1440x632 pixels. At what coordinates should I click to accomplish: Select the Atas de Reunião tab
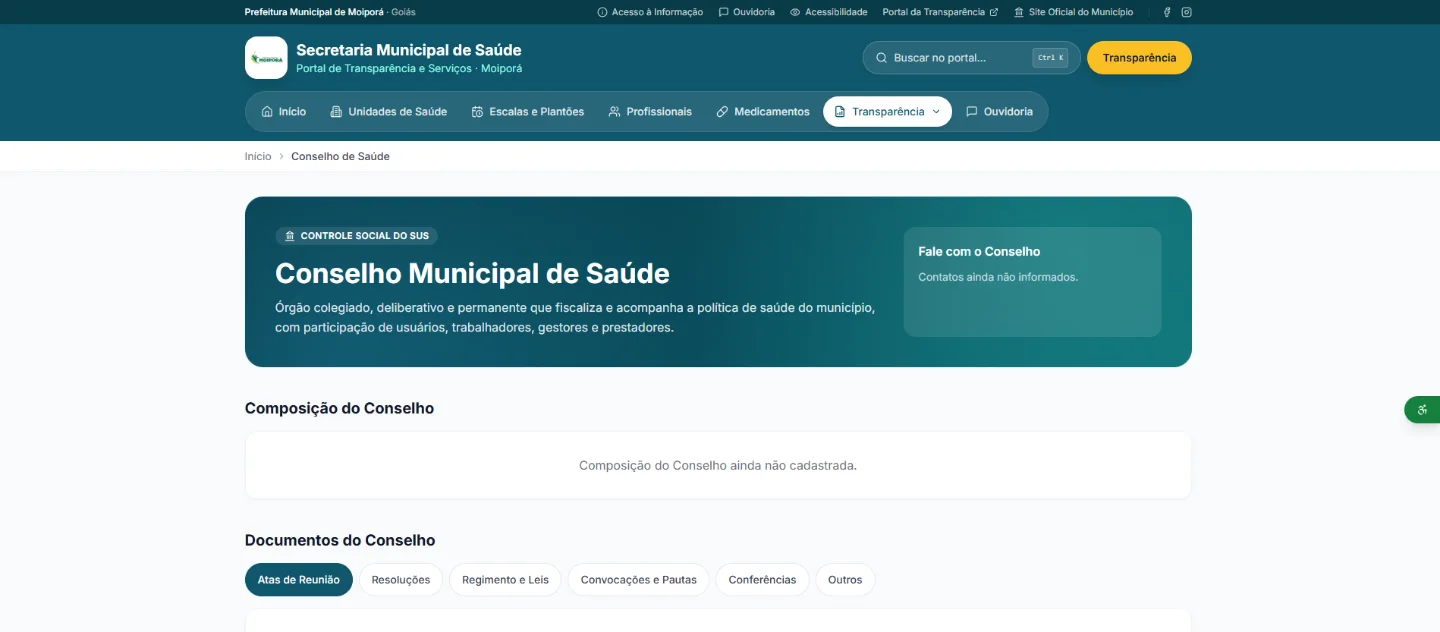pos(299,580)
